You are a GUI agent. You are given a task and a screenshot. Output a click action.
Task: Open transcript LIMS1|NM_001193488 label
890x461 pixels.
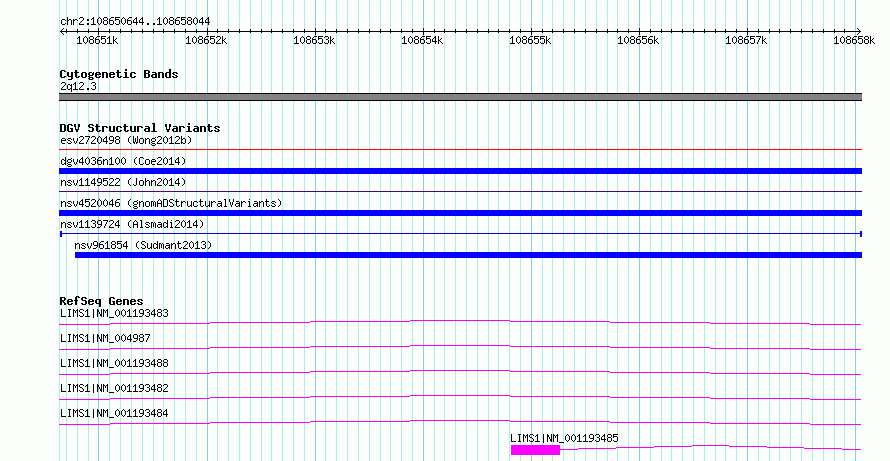114,363
